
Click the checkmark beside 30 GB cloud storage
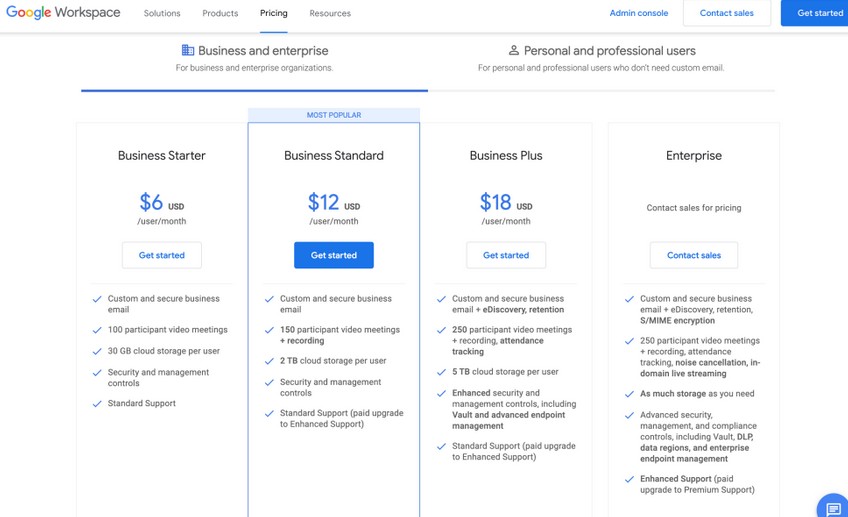(97, 352)
